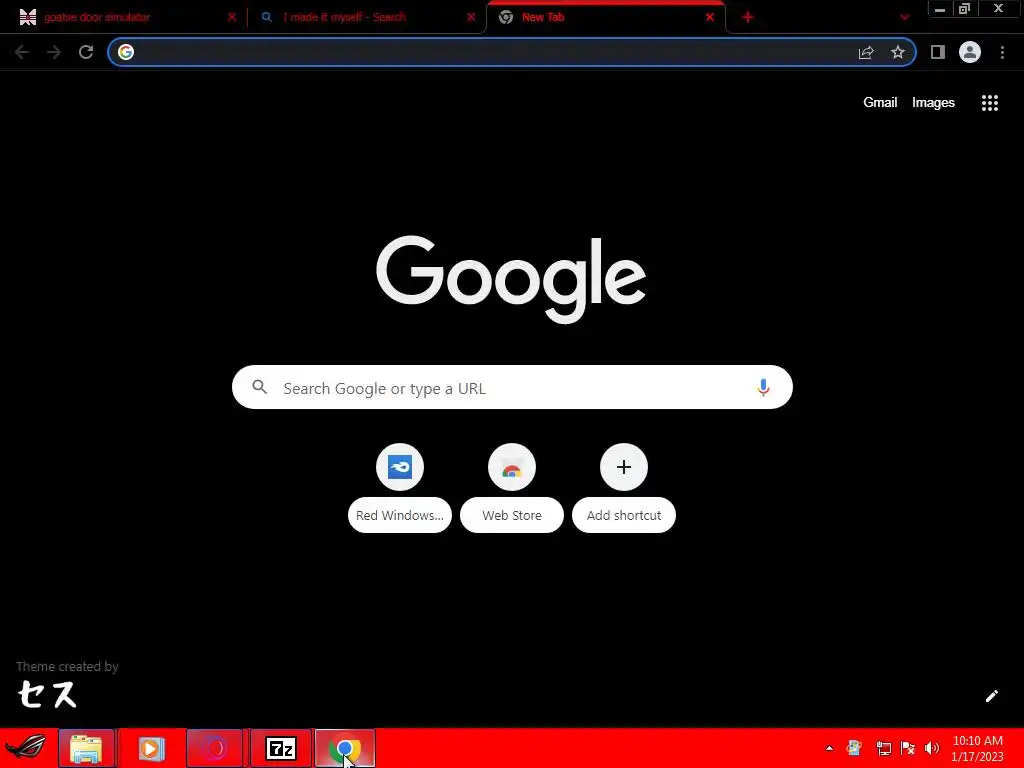This screenshot has height=768, width=1024.
Task: Open the ROG Start button on the taskbar
Action: 26,748
